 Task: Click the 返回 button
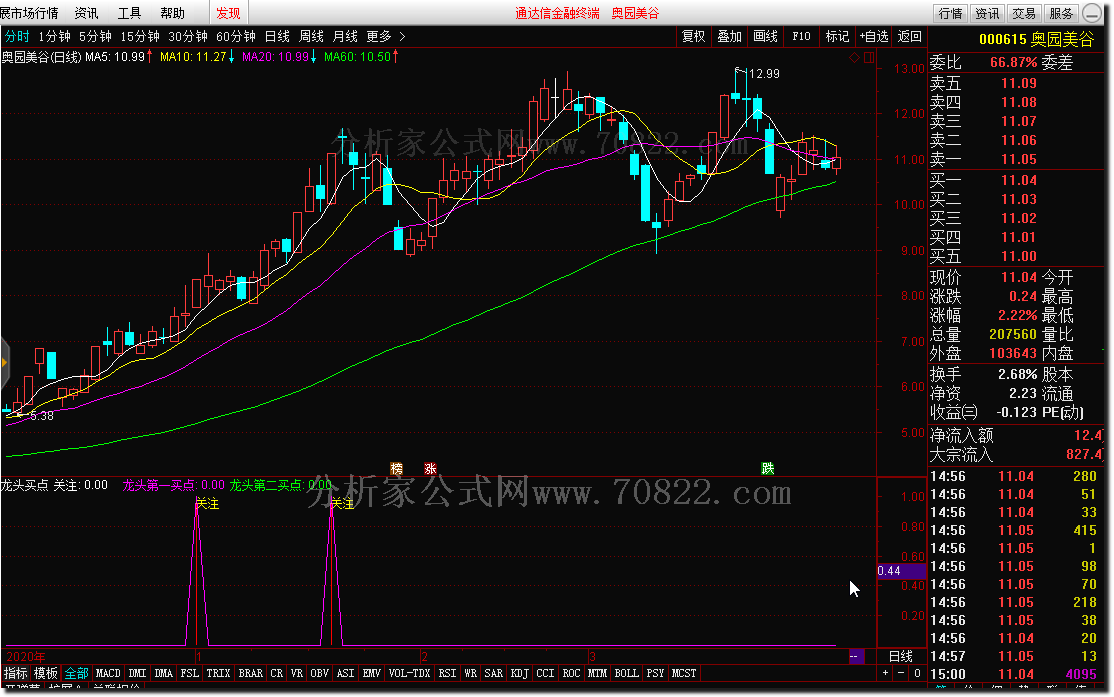pyautogui.click(x=909, y=36)
